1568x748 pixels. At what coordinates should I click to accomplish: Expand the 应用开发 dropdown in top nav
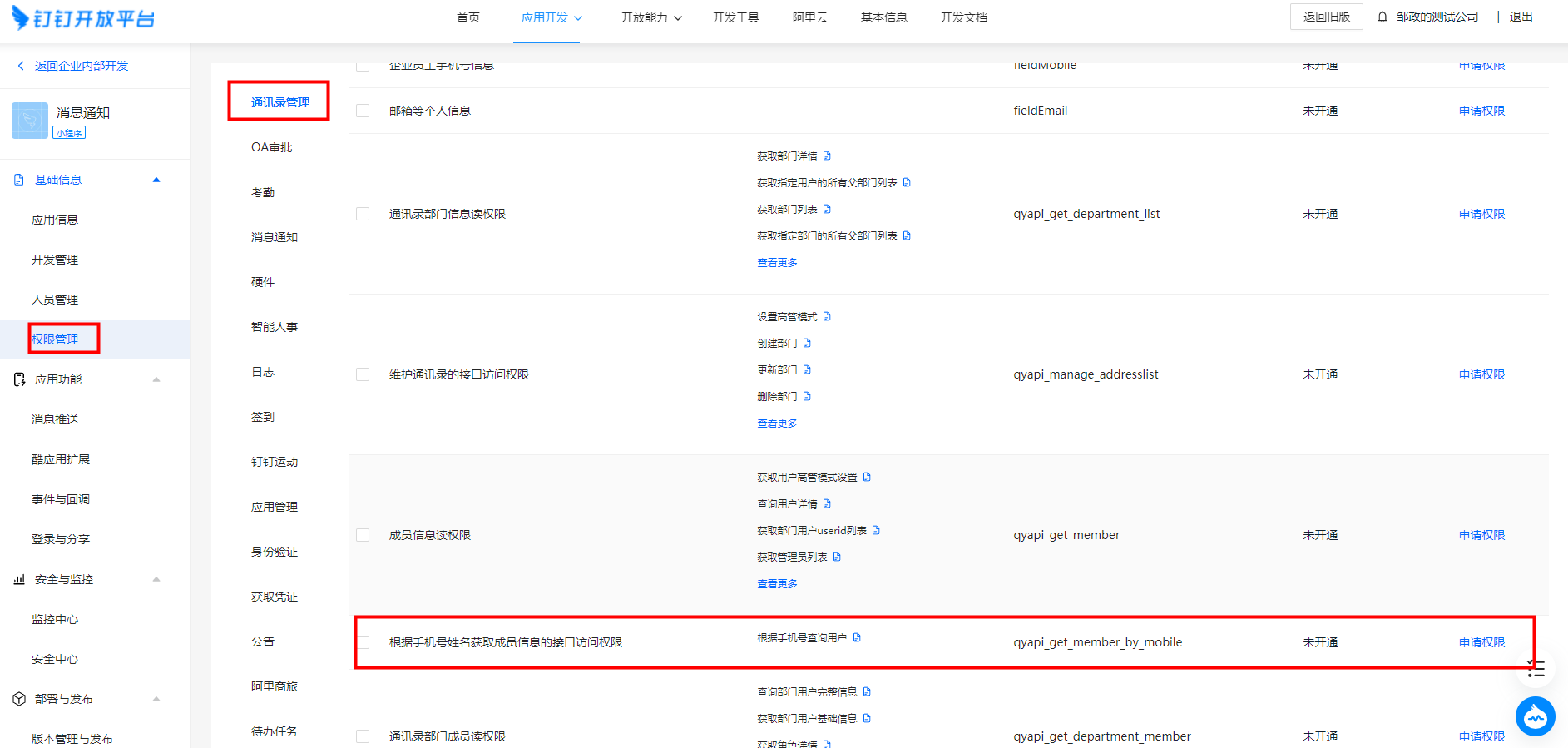(x=551, y=17)
